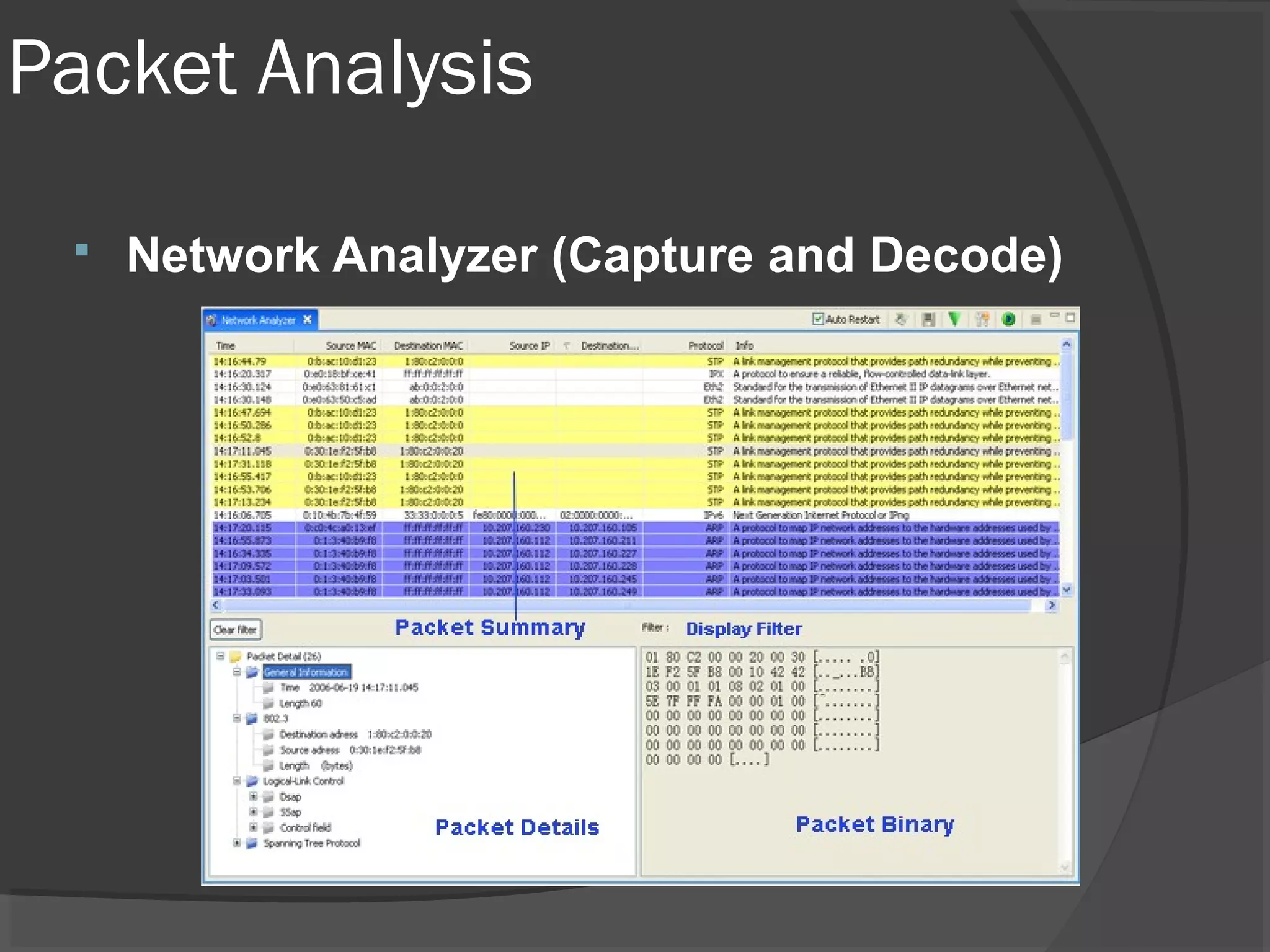
Task: Expand the SSap tree node
Action: [x=253, y=812]
